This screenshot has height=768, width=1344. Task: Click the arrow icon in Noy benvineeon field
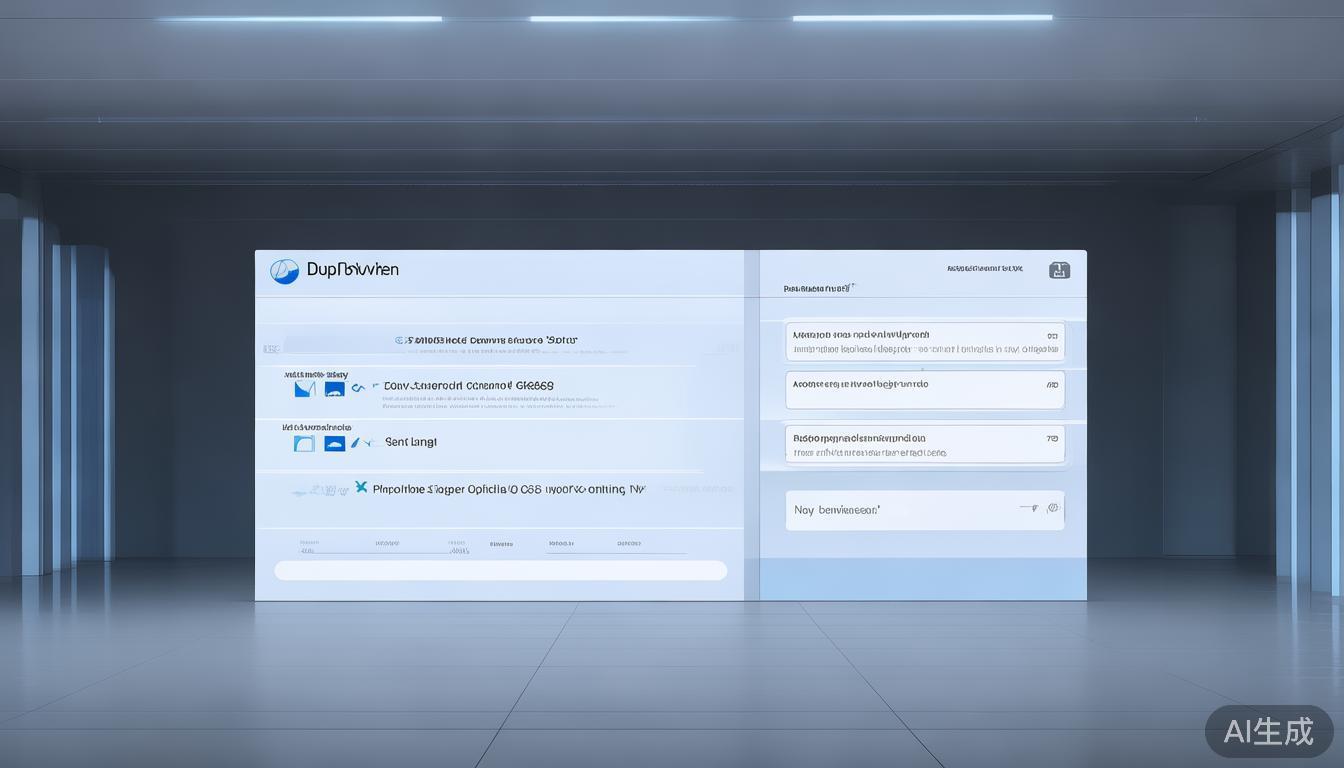pyautogui.click(x=1028, y=509)
